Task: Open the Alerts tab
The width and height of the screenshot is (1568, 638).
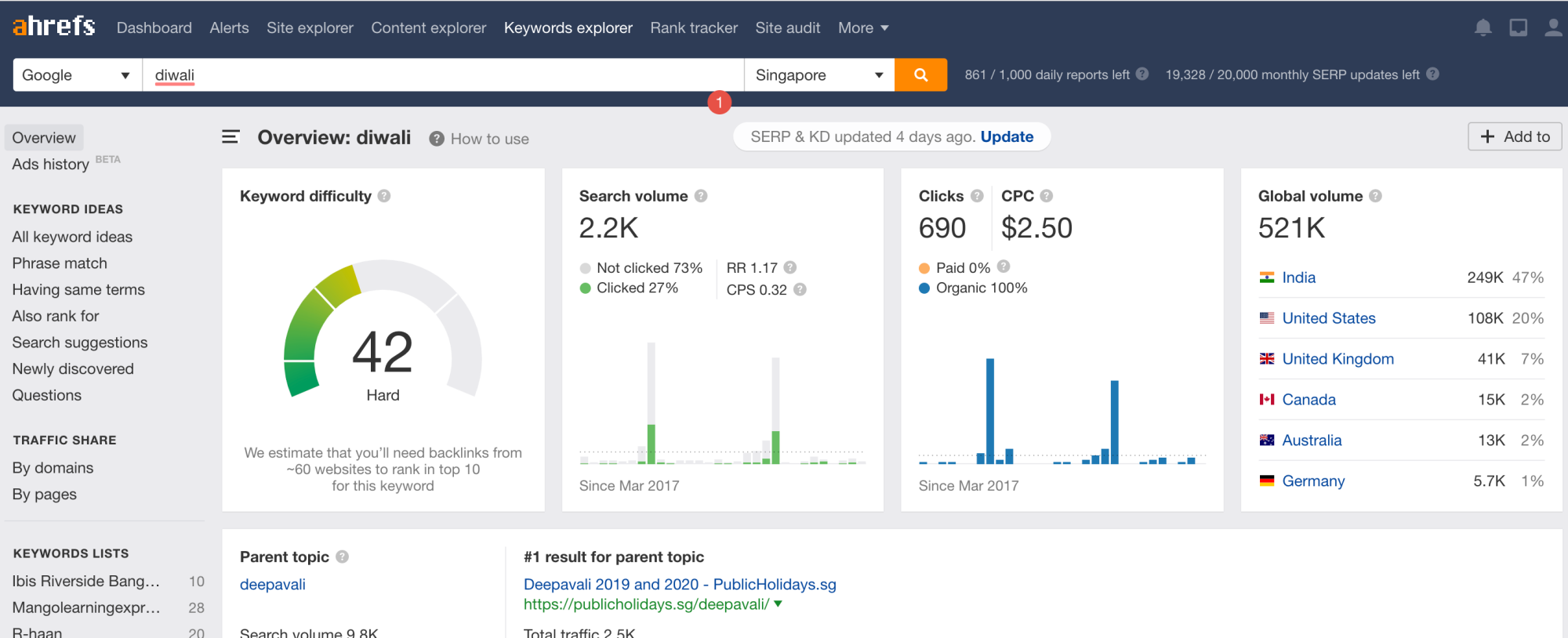Action: (229, 27)
